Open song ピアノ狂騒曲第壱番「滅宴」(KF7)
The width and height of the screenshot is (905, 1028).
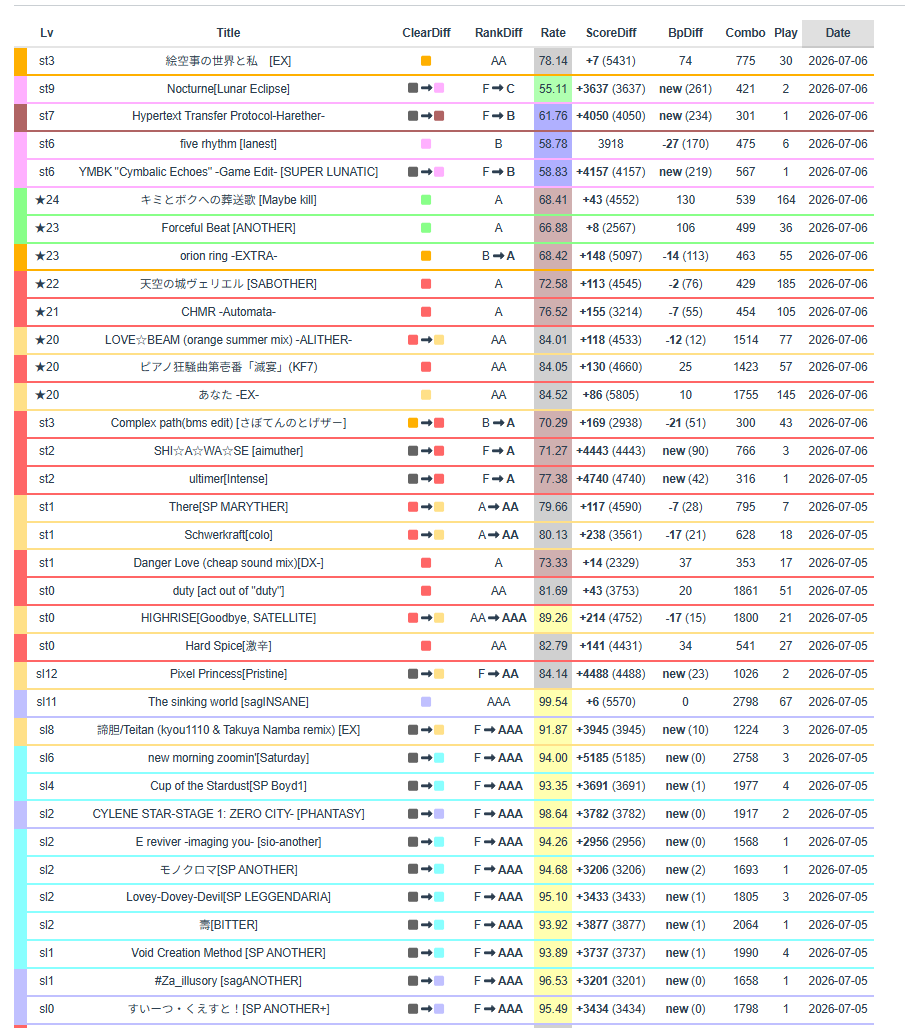tap(228, 367)
